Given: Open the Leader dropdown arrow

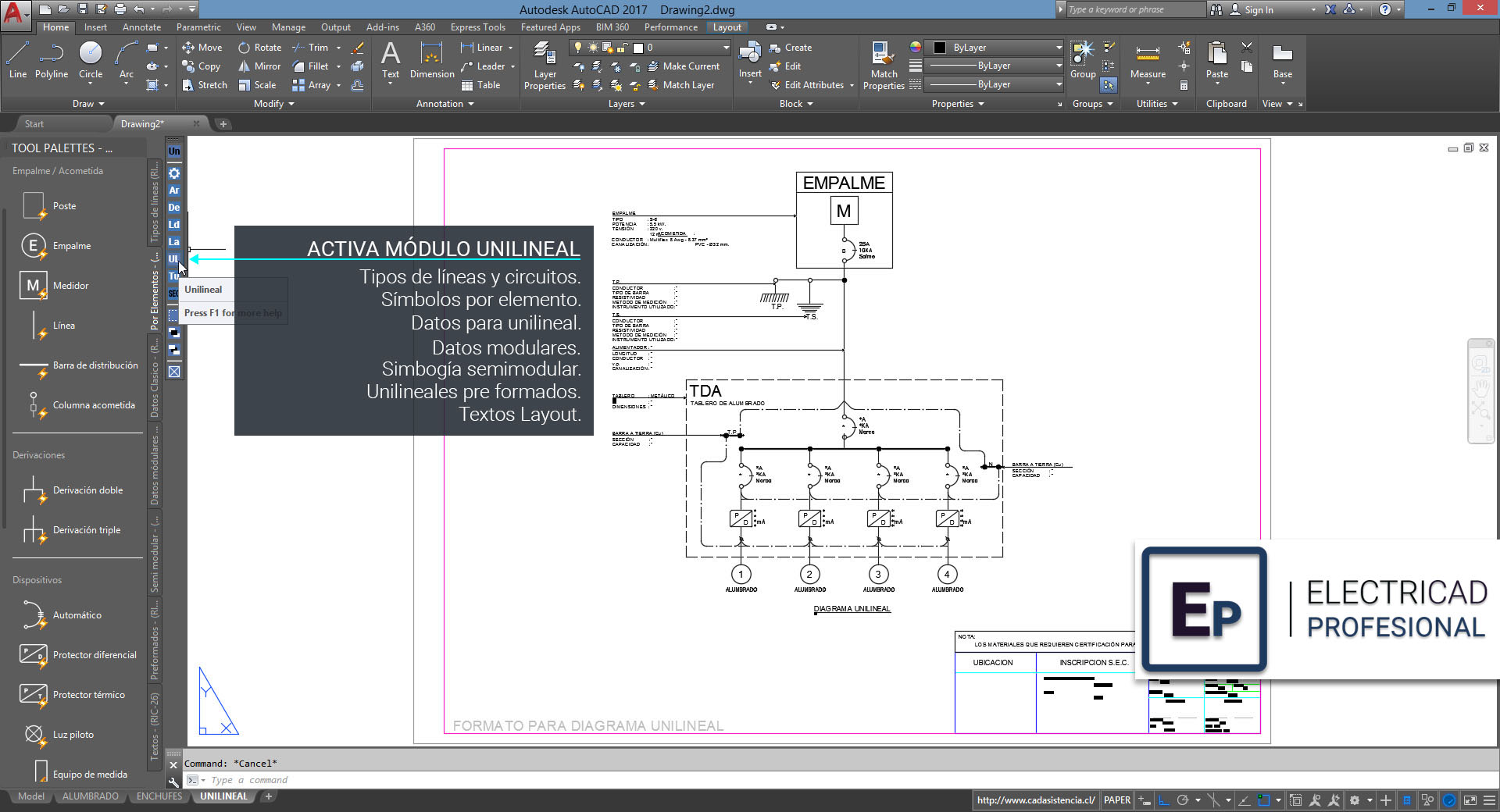Looking at the screenshot, I should click(512, 66).
